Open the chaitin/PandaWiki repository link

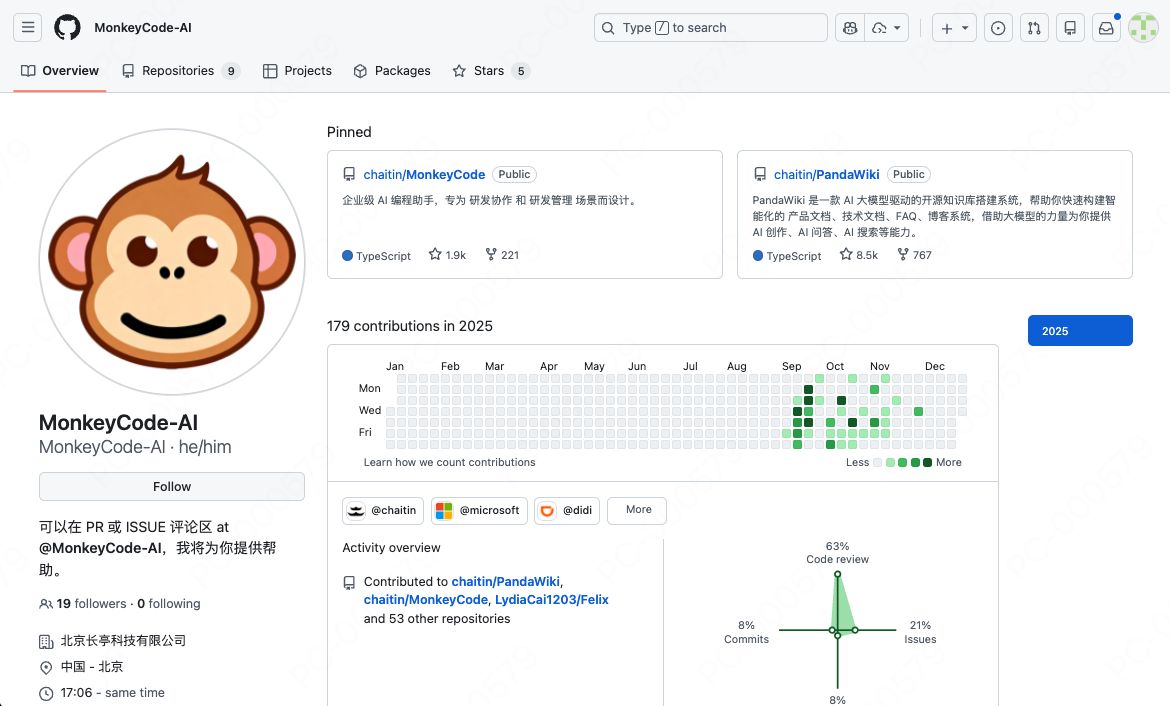pos(827,174)
